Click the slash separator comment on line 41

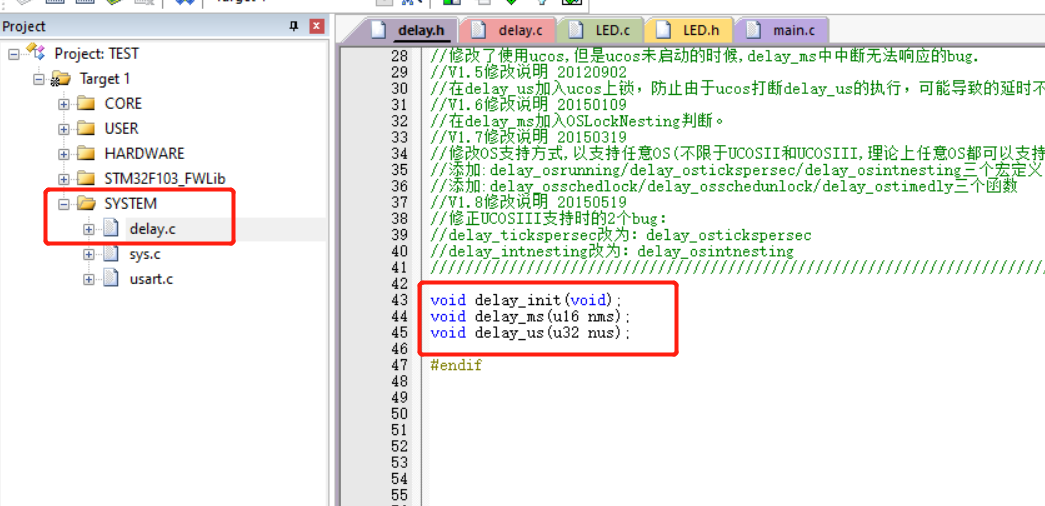[737, 267]
